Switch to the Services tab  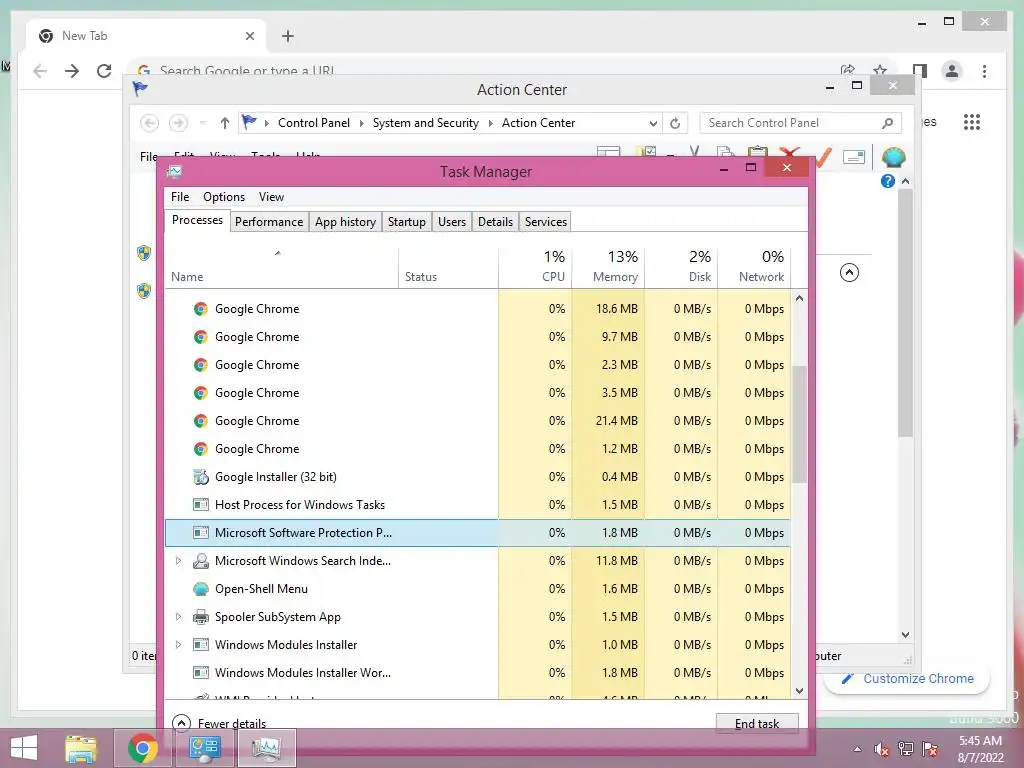click(x=545, y=221)
